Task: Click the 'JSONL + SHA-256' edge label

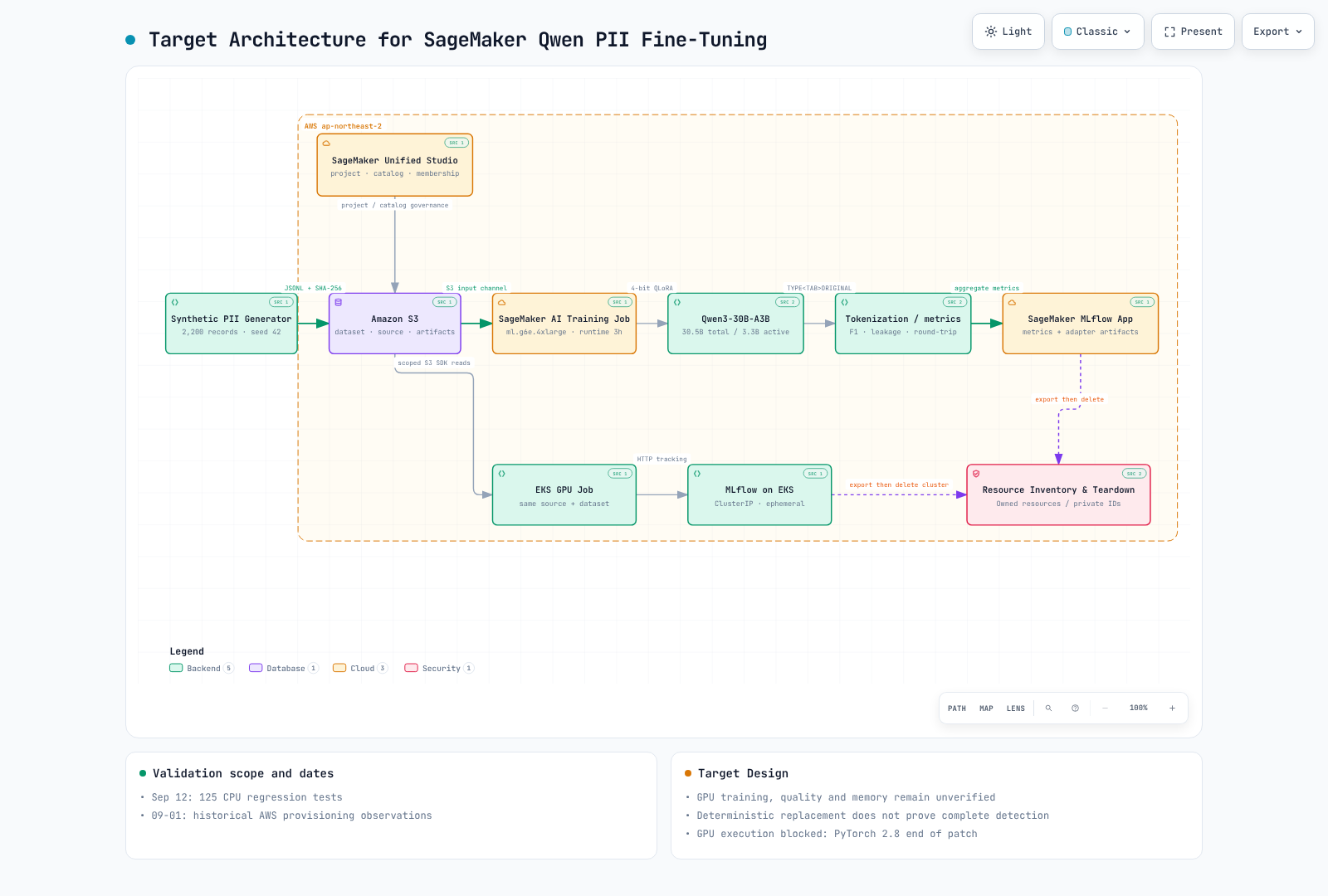Action: coord(313,288)
